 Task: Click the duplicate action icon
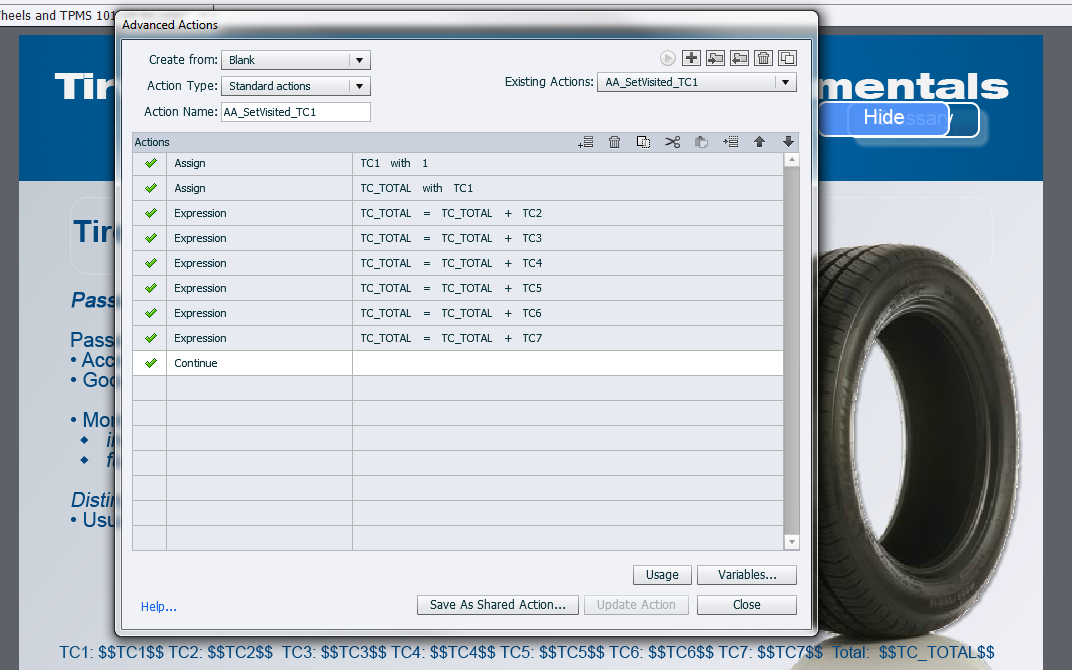click(x=787, y=58)
